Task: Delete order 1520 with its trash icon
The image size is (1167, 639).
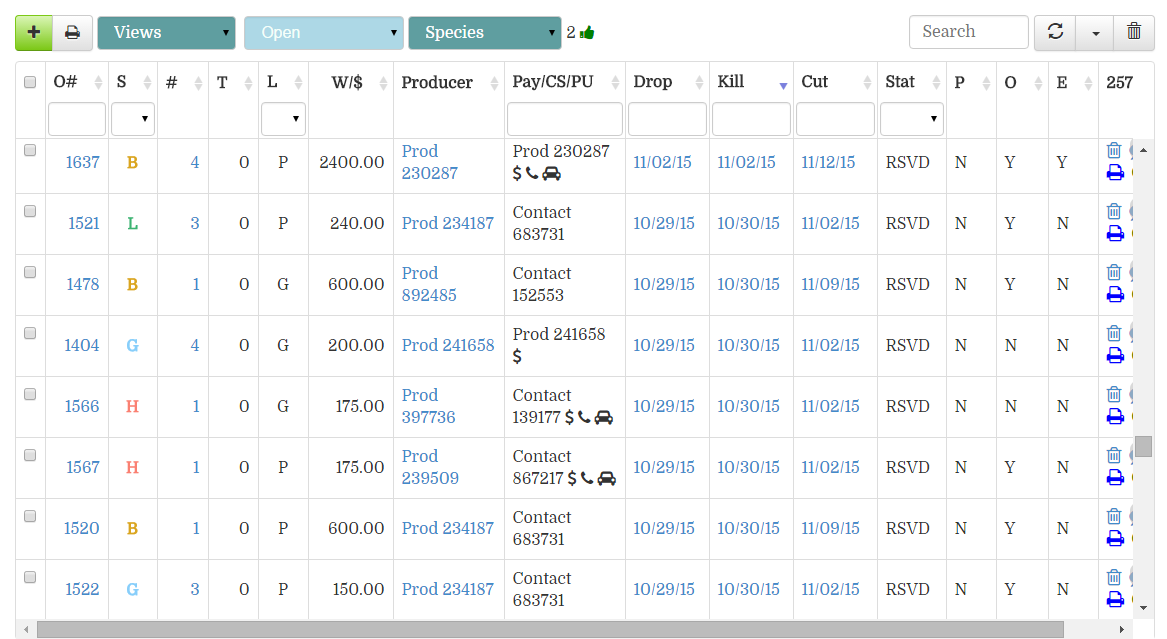Action: click(1114, 517)
